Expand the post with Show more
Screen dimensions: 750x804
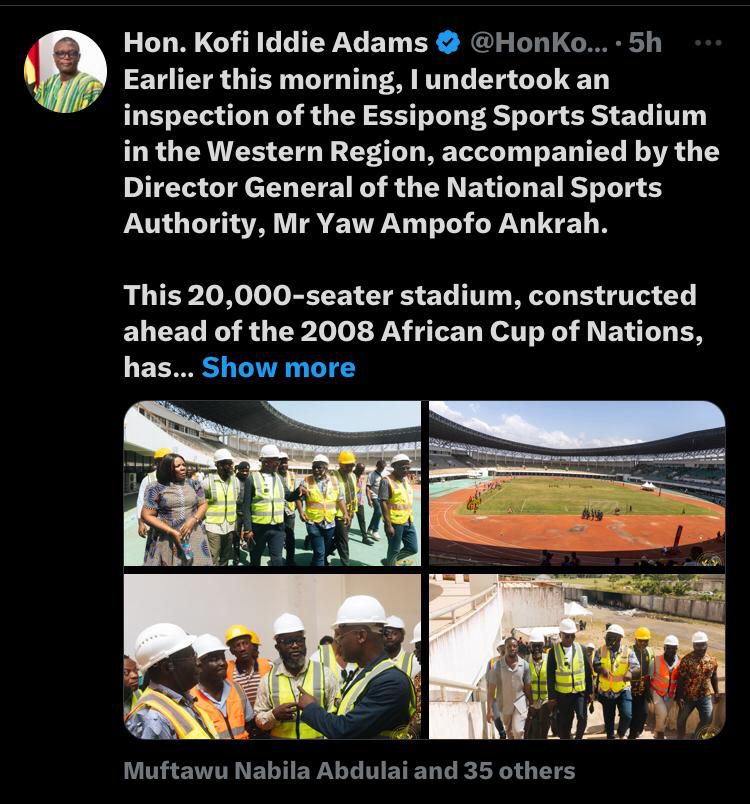(278, 368)
